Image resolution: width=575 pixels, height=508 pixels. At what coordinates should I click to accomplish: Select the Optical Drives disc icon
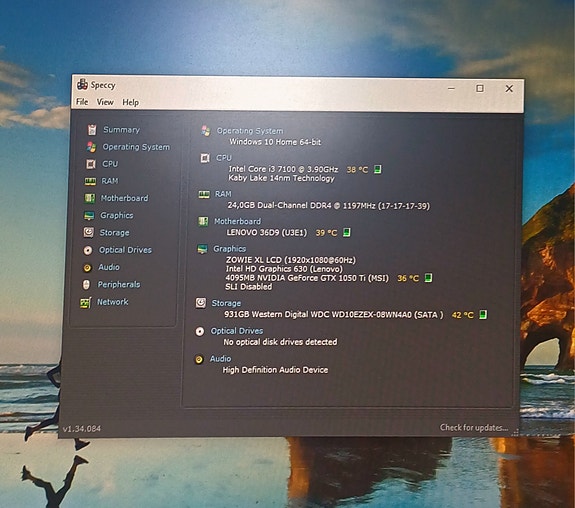click(88, 250)
